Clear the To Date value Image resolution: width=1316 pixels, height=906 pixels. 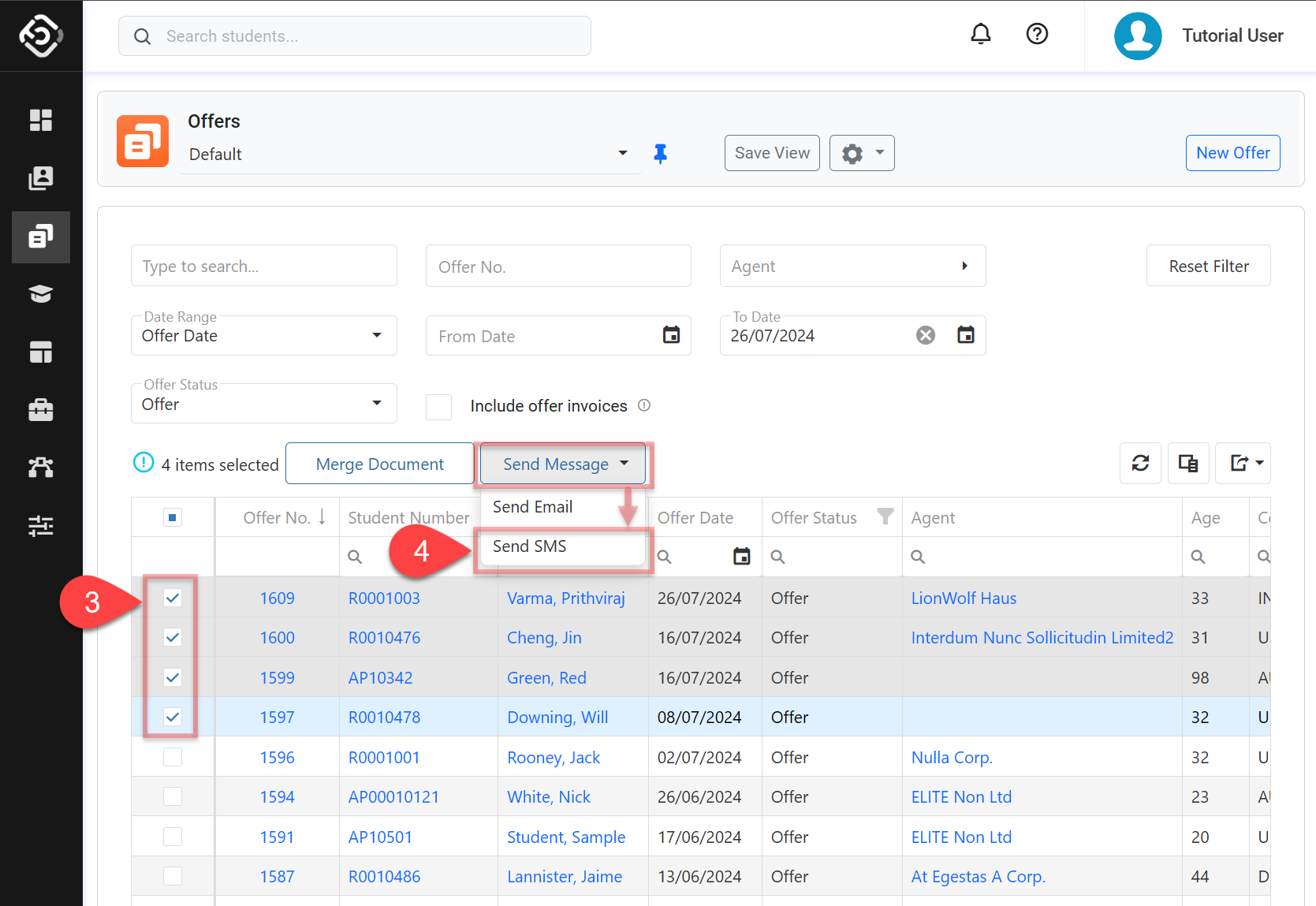(926, 335)
